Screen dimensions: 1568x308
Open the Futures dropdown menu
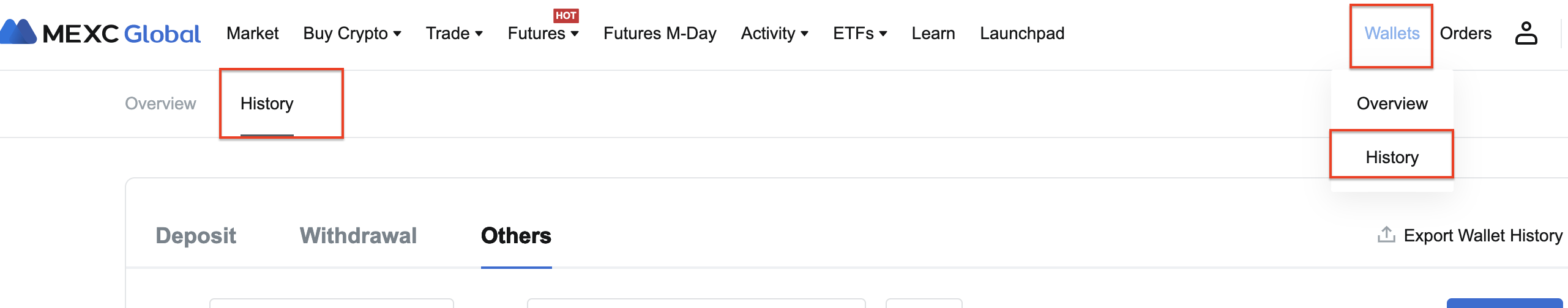pyautogui.click(x=543, y=33)
